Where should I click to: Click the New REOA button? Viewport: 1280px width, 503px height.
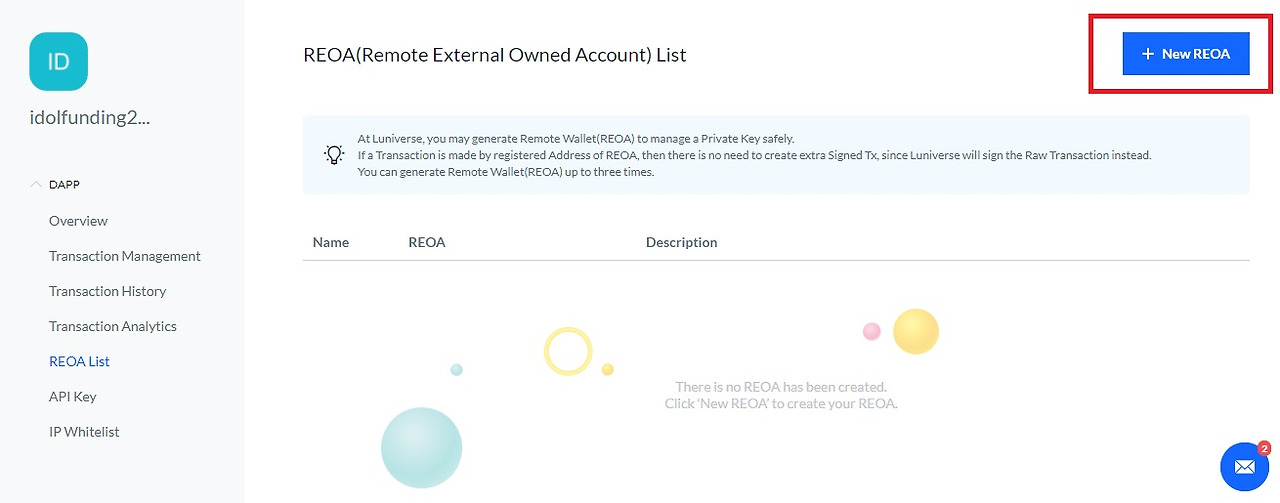(1186, 54)
